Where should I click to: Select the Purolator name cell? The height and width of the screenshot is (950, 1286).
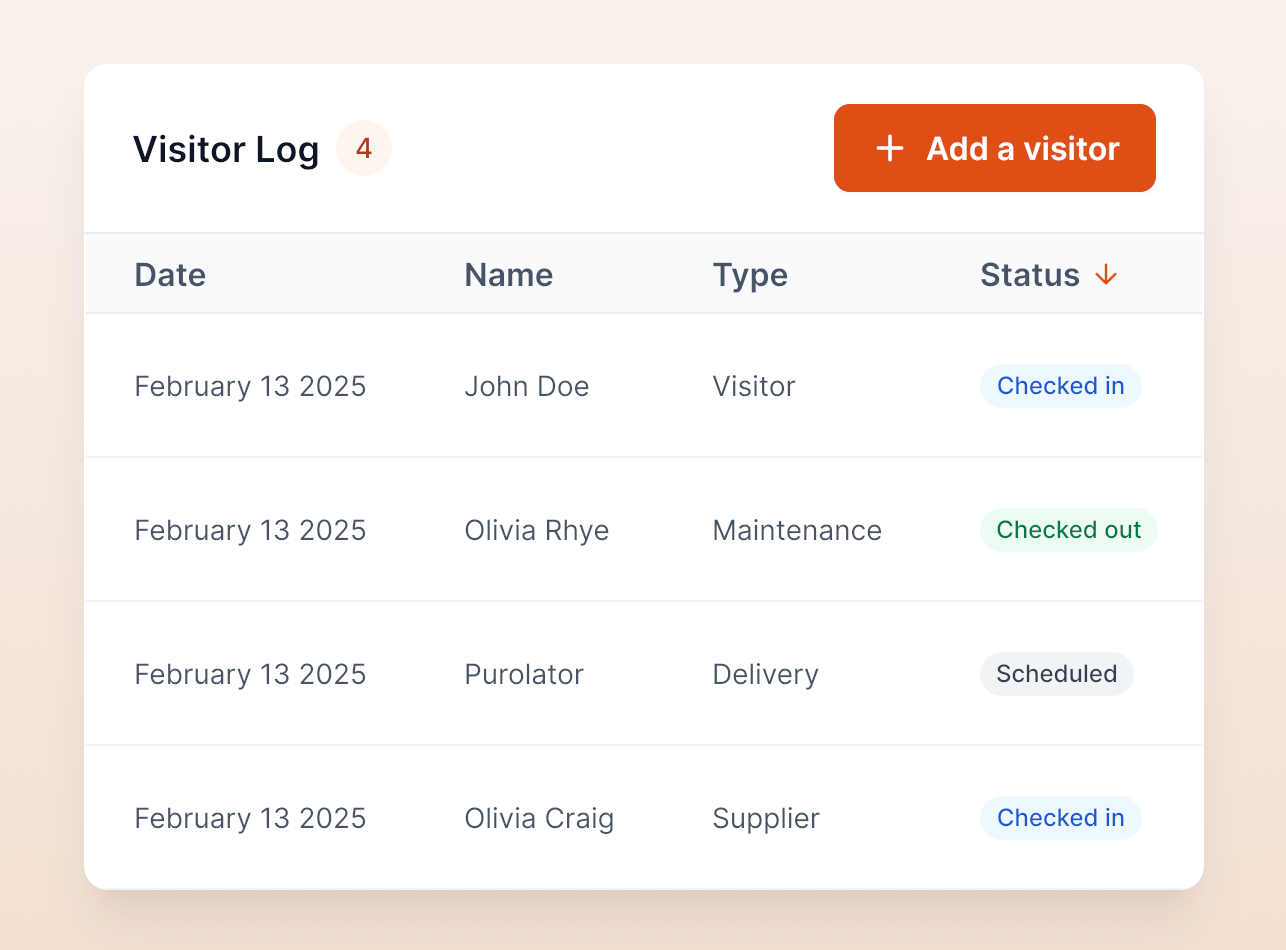coord(523,674)
